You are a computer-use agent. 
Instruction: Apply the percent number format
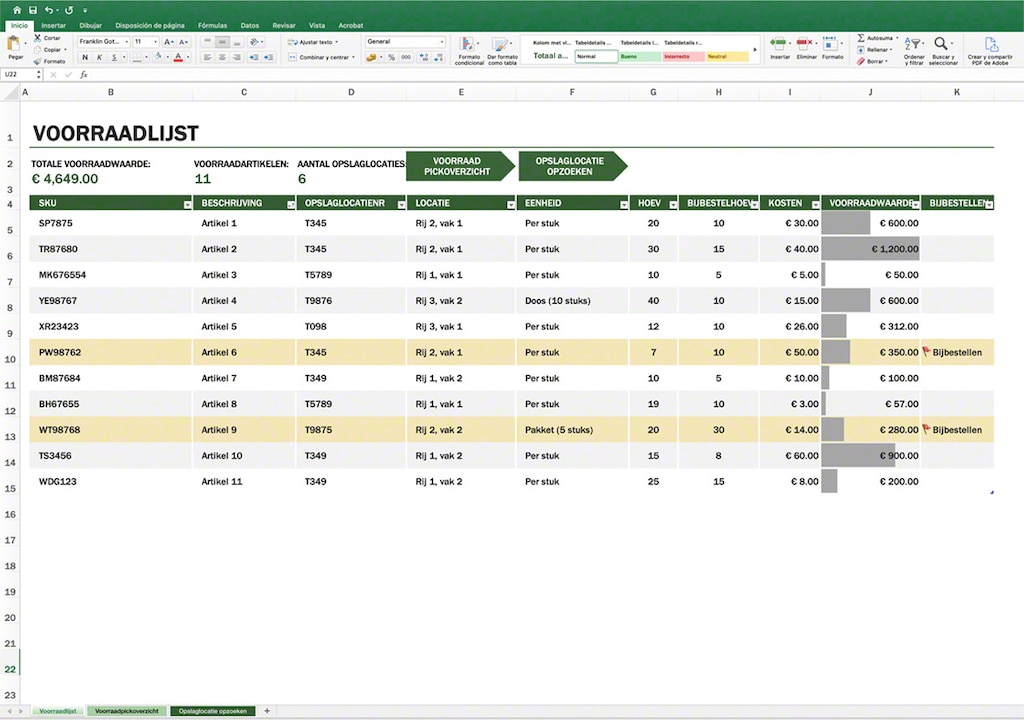391,57
